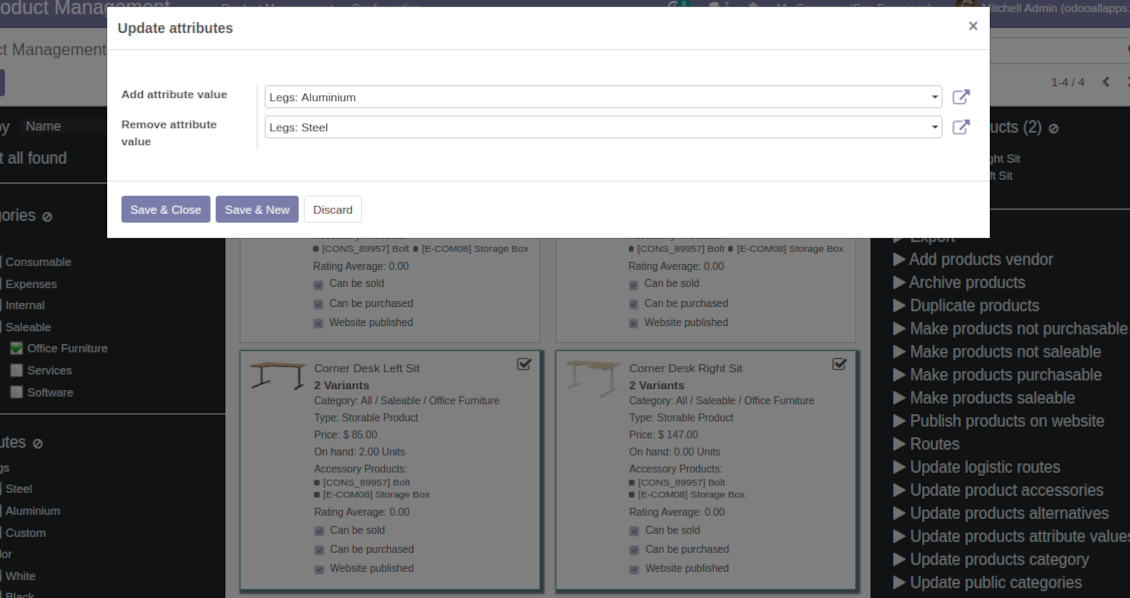The height and width of the screenshot is (598, 1130).
Task: Toggle Can be purchased on Corner Desk Left Sit
Action: click(319, 550)
